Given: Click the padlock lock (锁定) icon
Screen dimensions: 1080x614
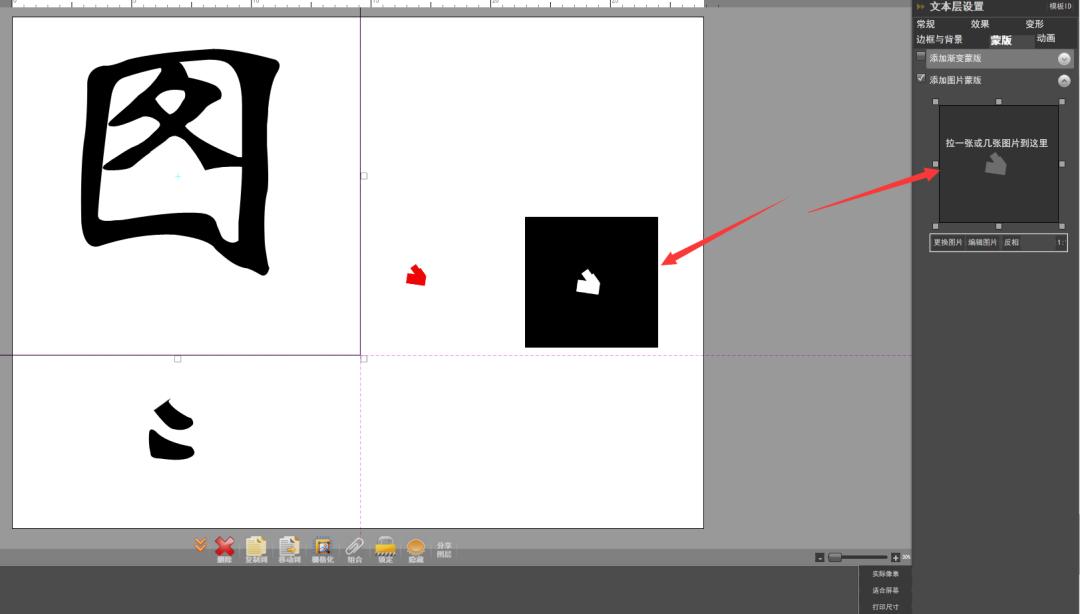Looking at the screenshot, I should (x=385, y=546).
